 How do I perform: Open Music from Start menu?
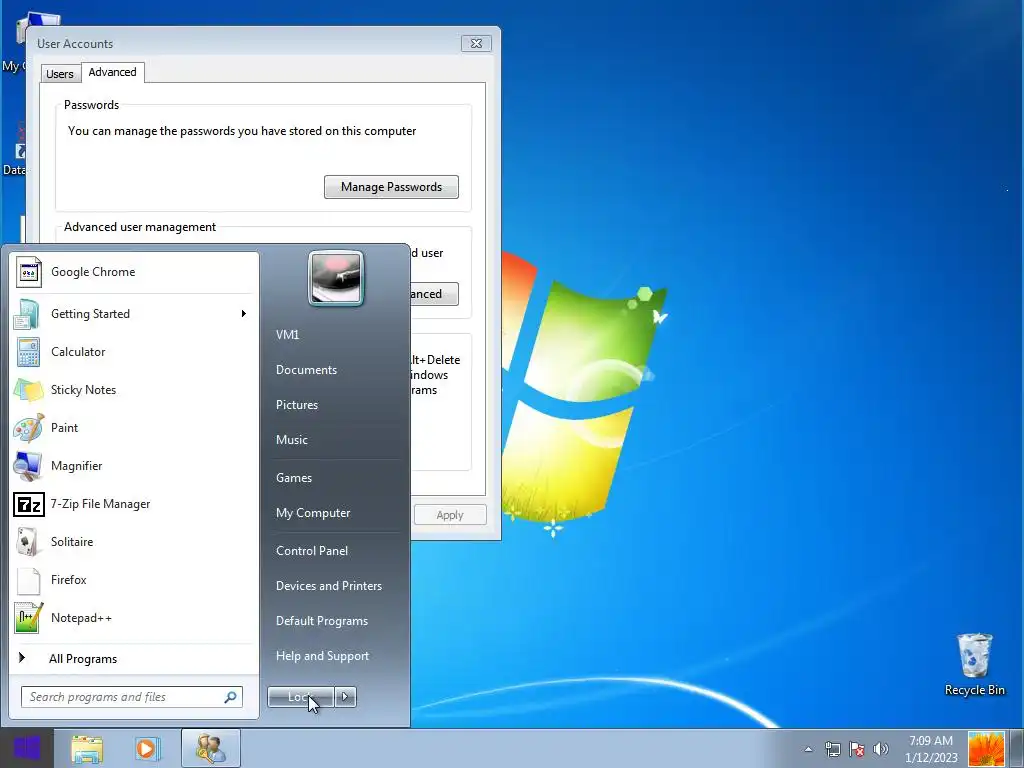pos(292,440)
